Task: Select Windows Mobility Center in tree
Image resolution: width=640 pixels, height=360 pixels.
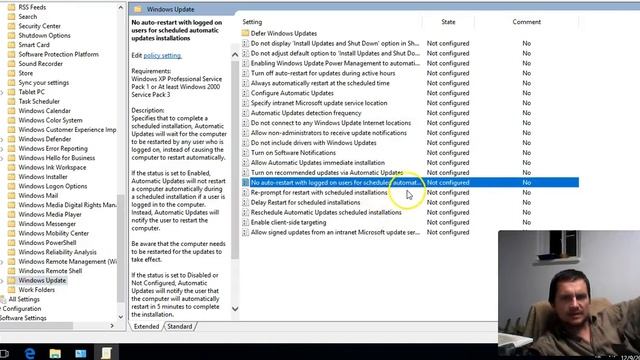Action: pos(53,233)
